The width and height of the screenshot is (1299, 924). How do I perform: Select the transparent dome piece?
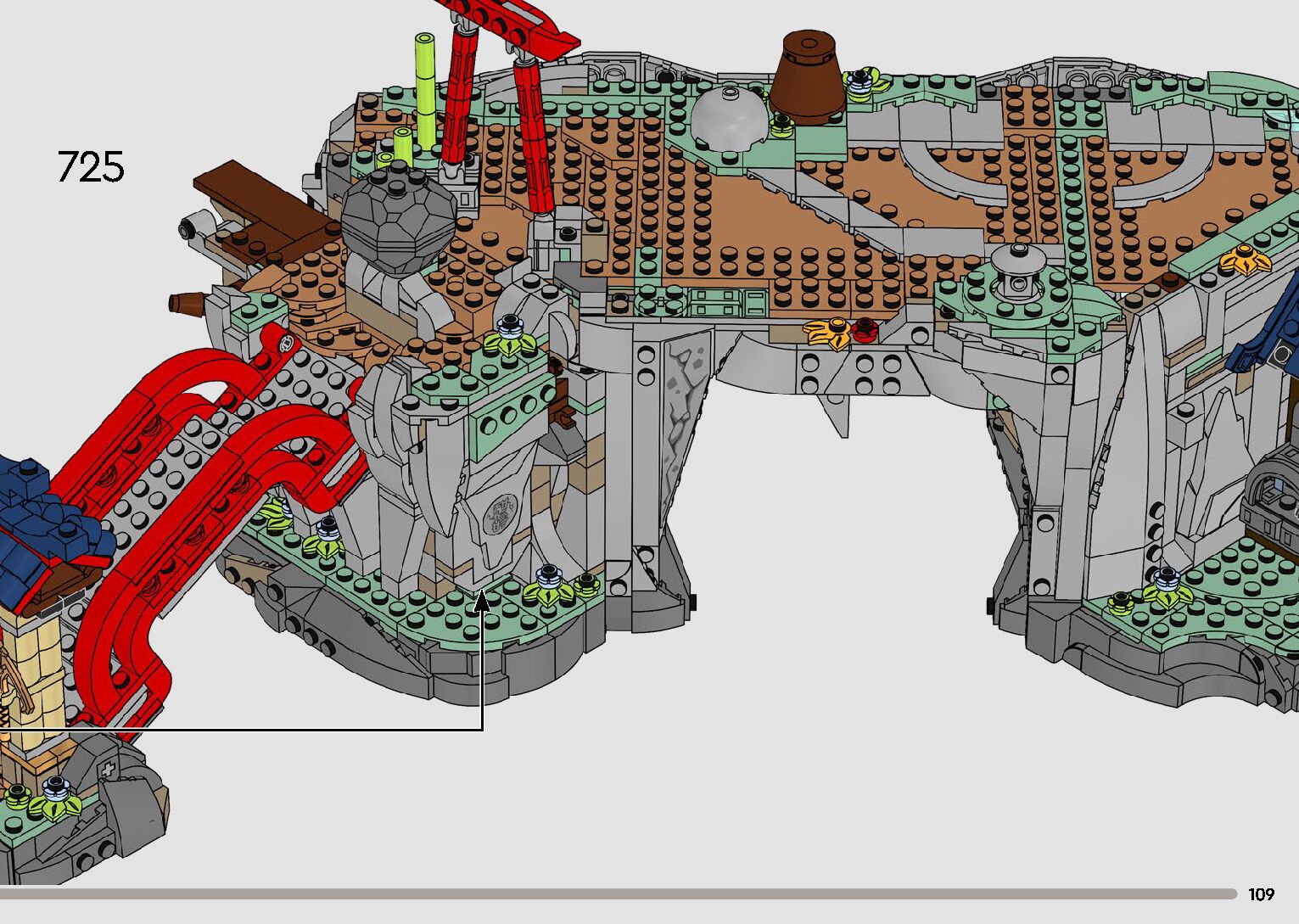pos(727,119)
